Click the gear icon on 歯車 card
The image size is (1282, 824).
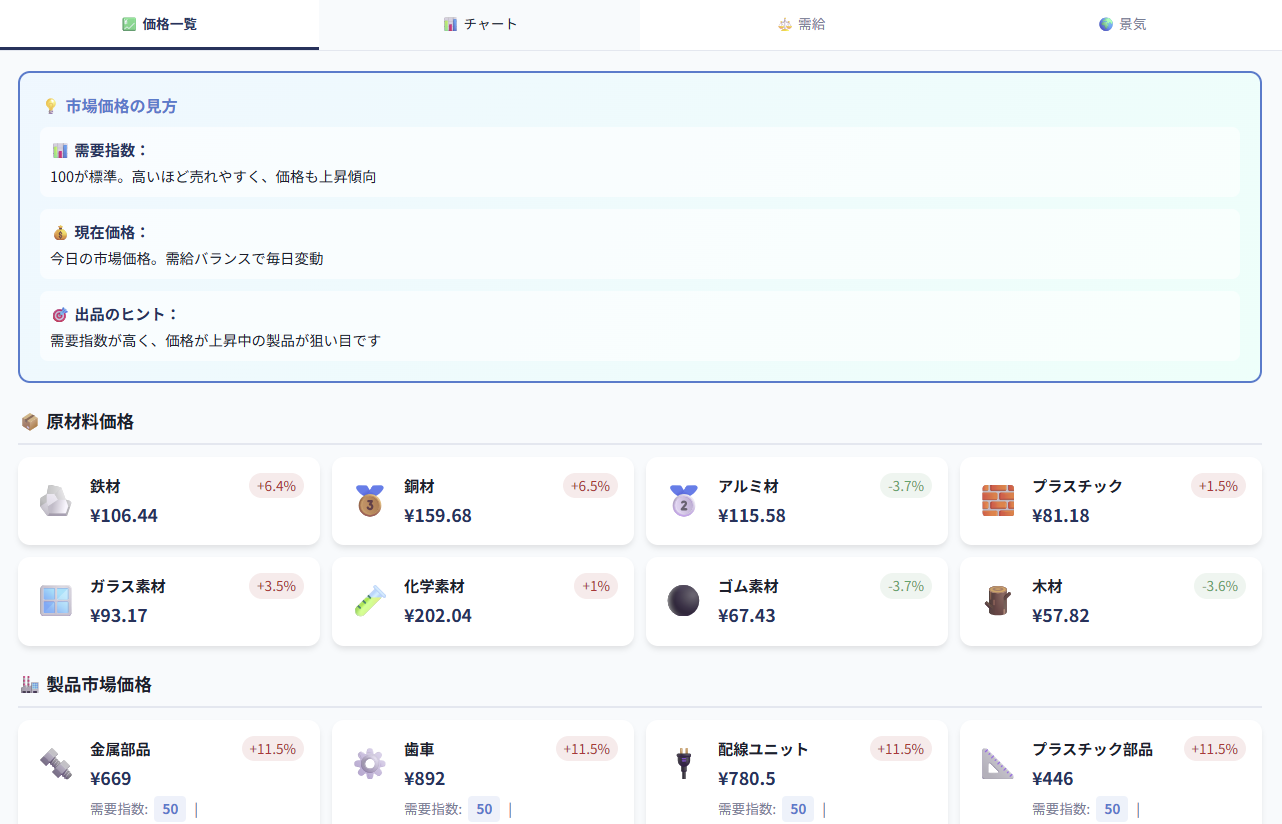click(370, 764)
